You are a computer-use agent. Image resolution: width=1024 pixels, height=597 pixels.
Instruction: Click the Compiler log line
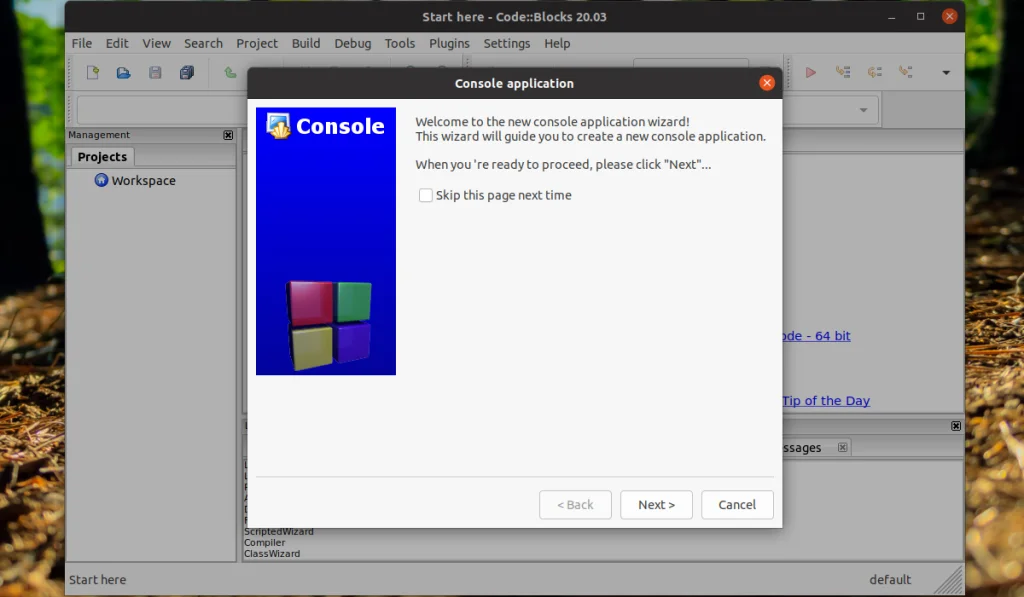pyautogui.click(x=264, y=543)
